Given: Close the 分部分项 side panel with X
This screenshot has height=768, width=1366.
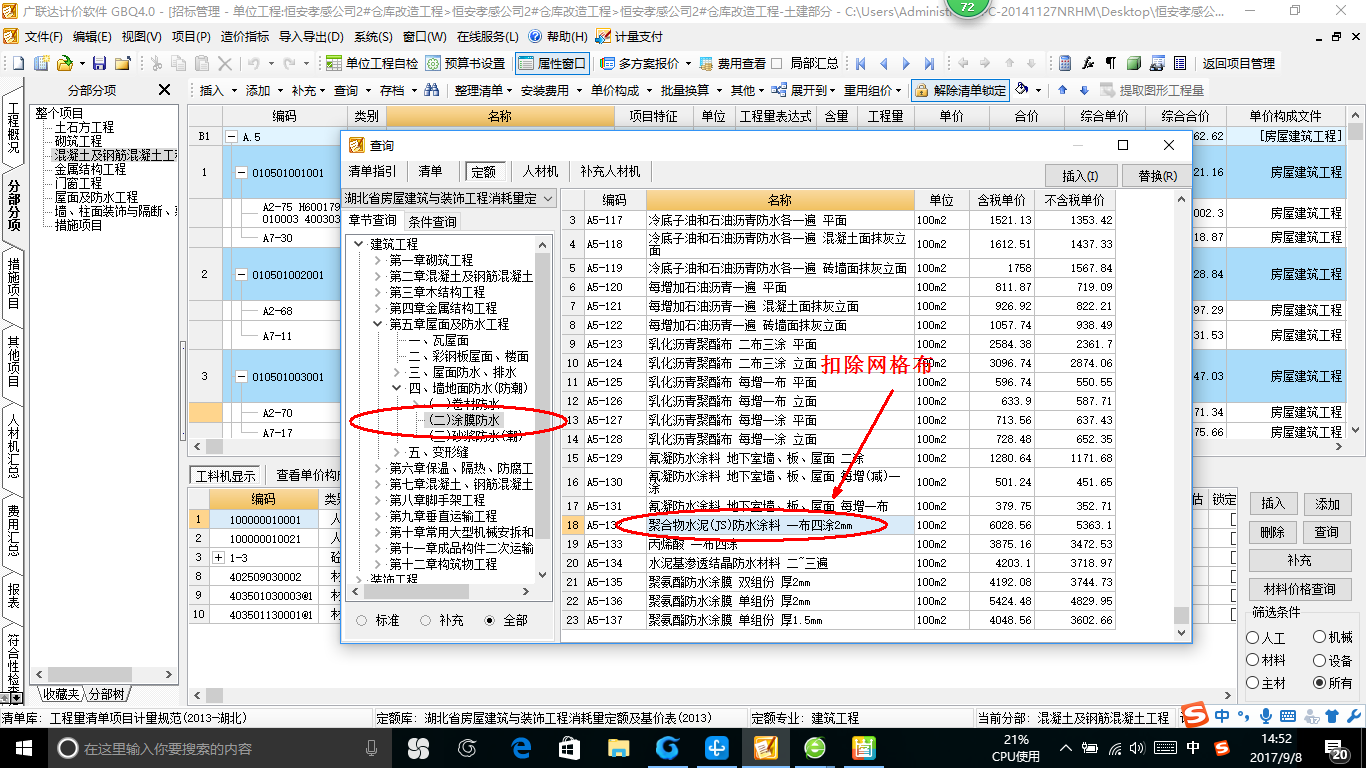Looking at the screenshot, I should 165,90.
